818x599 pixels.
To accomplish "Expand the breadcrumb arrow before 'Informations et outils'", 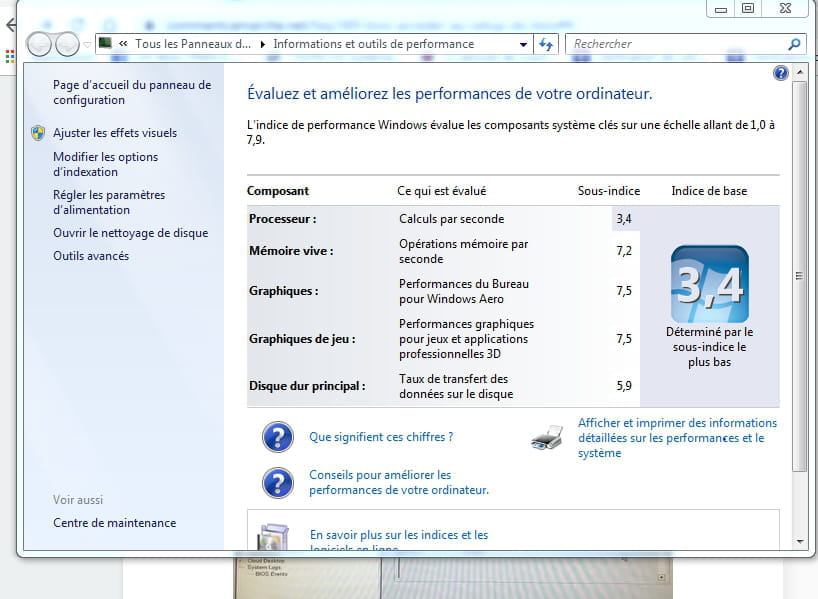I will point(262,44).
